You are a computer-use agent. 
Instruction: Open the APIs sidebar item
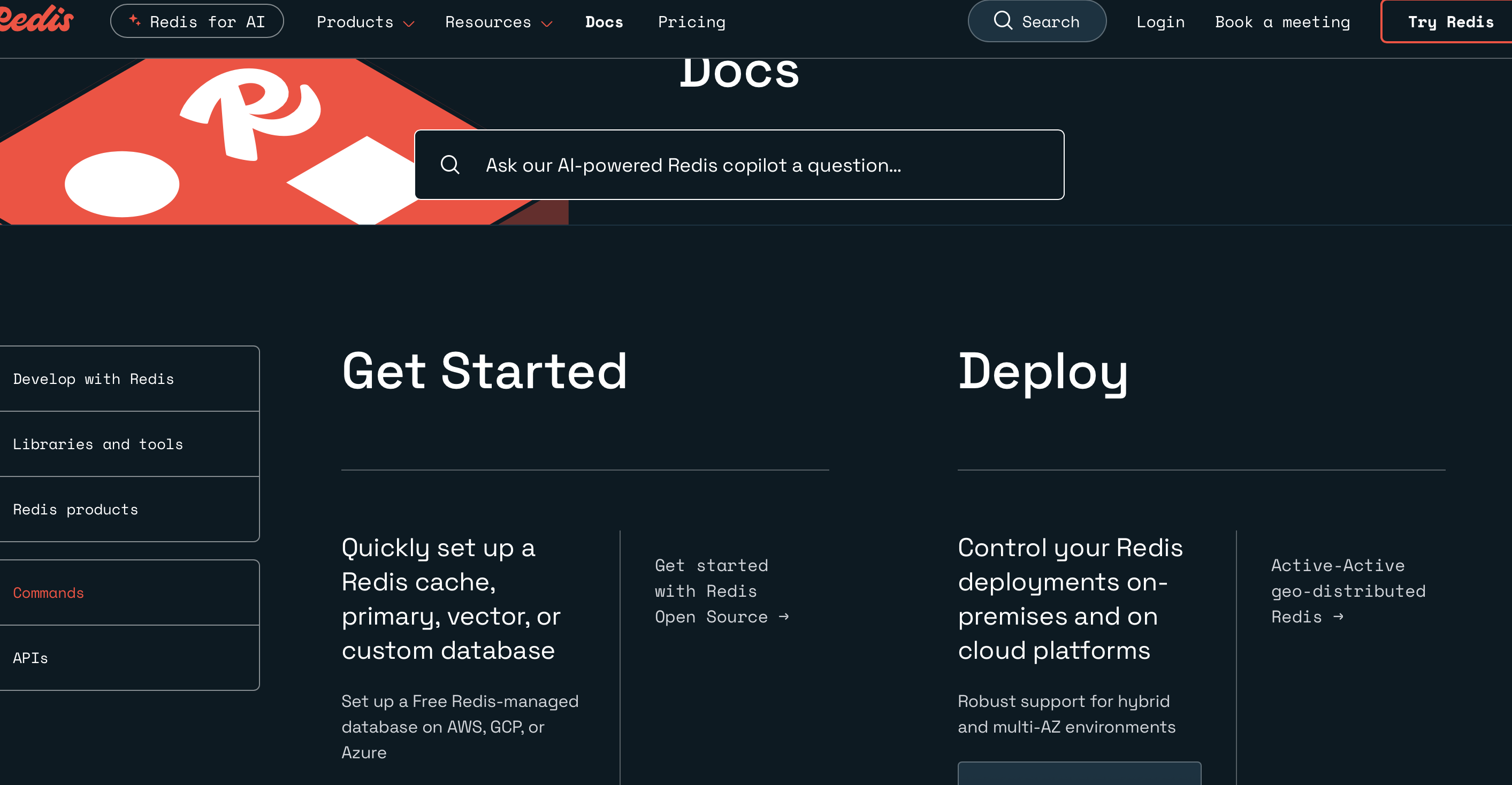tap(30, 658)
